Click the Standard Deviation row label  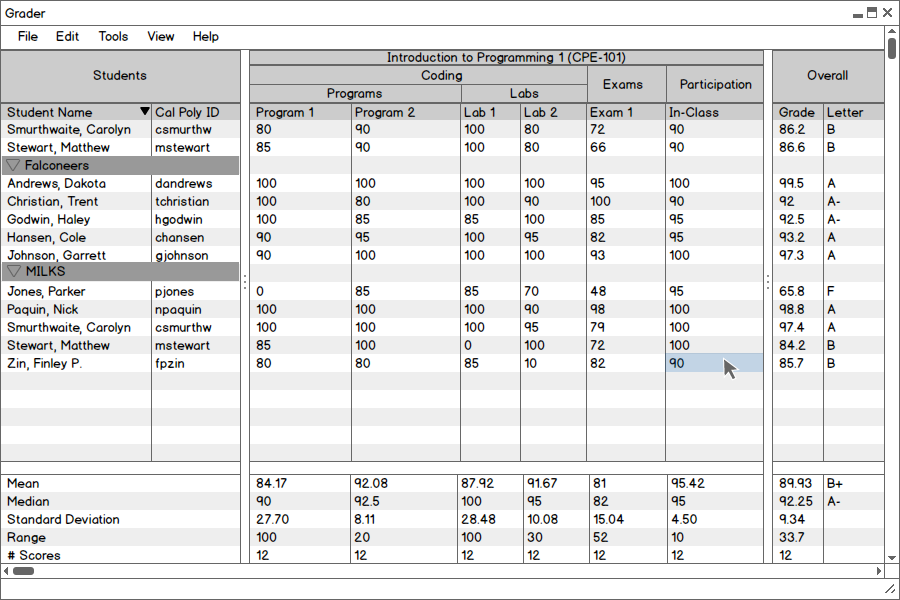click(63, 520)
